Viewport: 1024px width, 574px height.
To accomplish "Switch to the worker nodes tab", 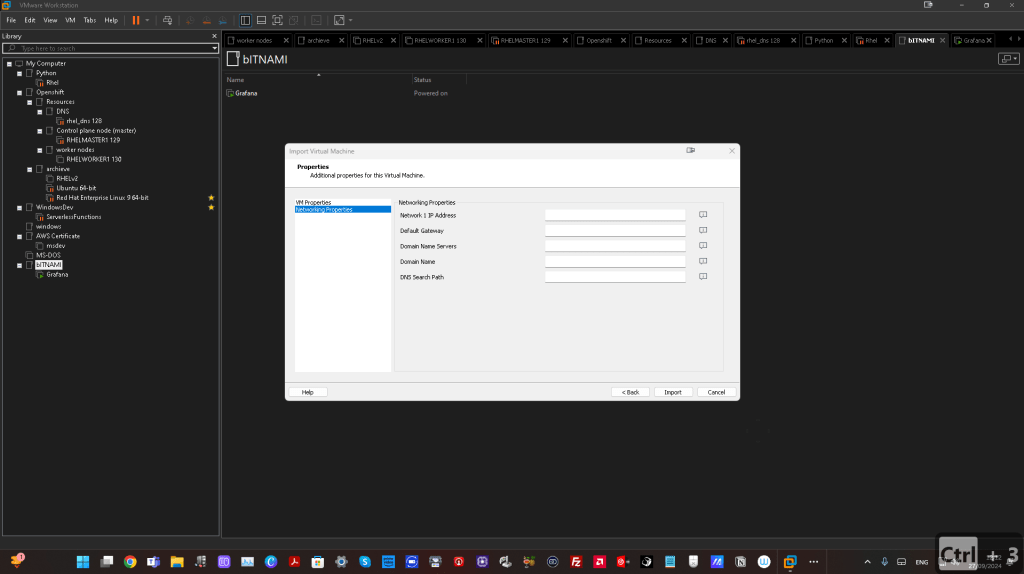I will tap(254, 40).
